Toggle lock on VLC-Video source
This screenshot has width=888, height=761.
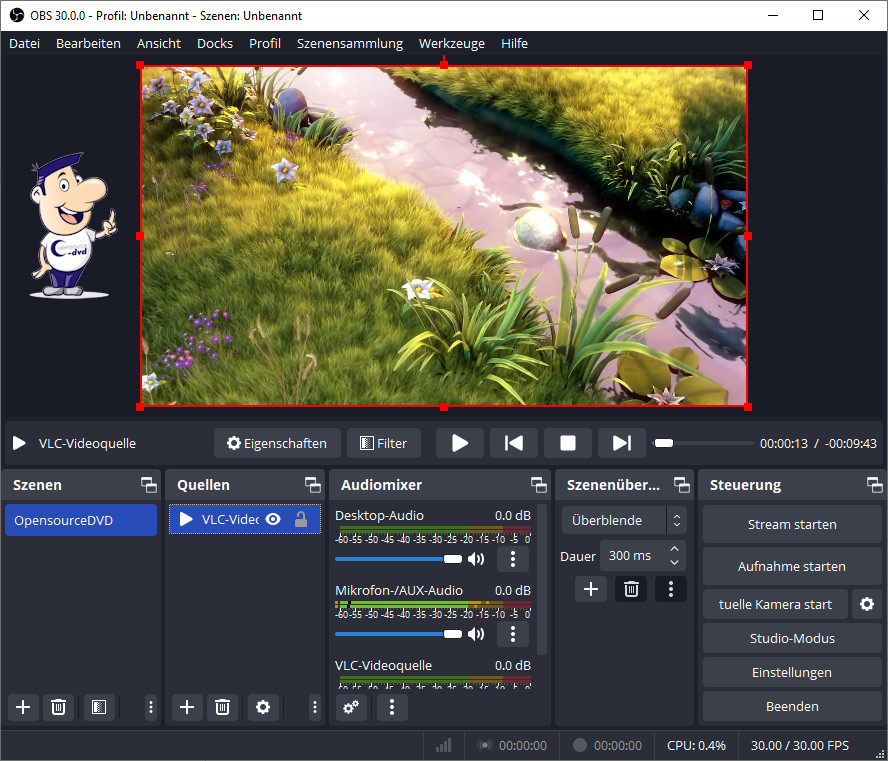pyautogui.click(x=300, y=519)
